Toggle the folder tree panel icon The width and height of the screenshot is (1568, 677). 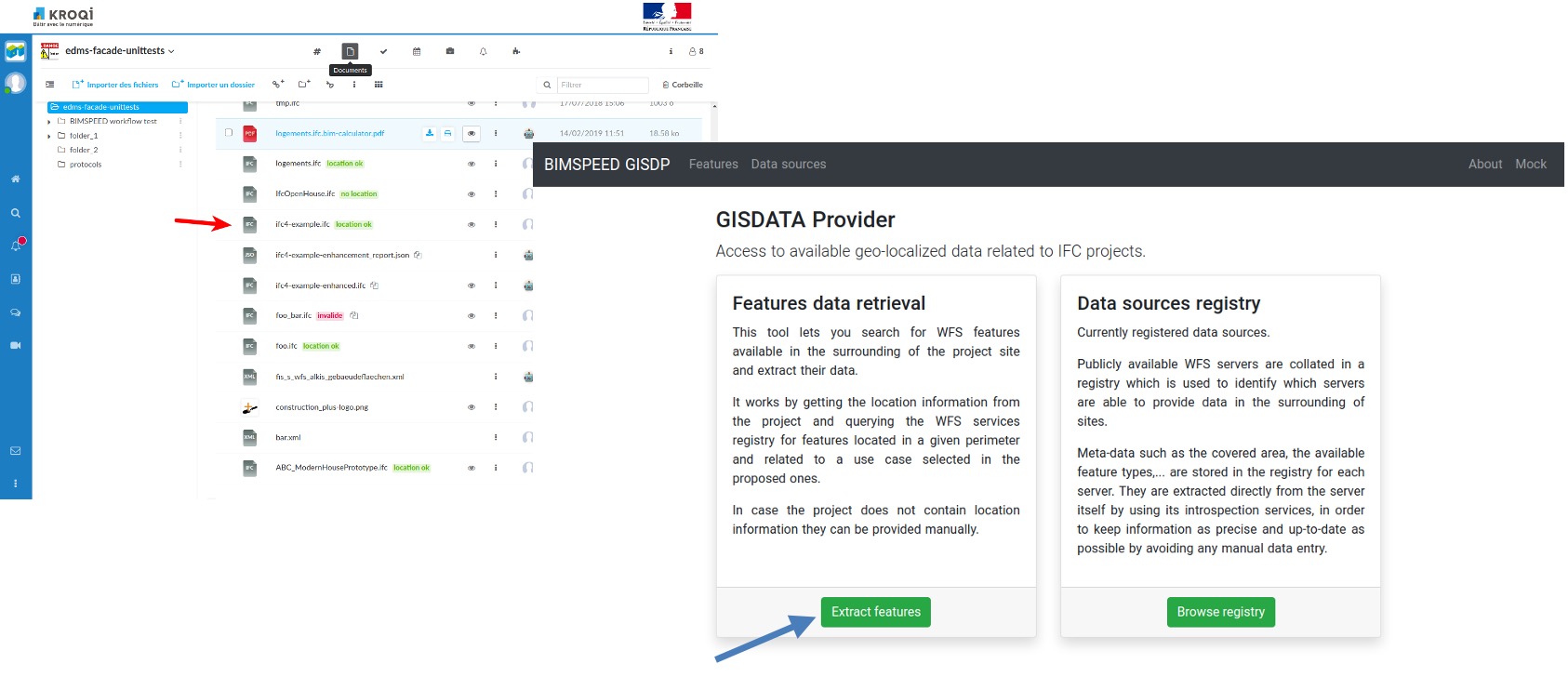tap(49, 85)
